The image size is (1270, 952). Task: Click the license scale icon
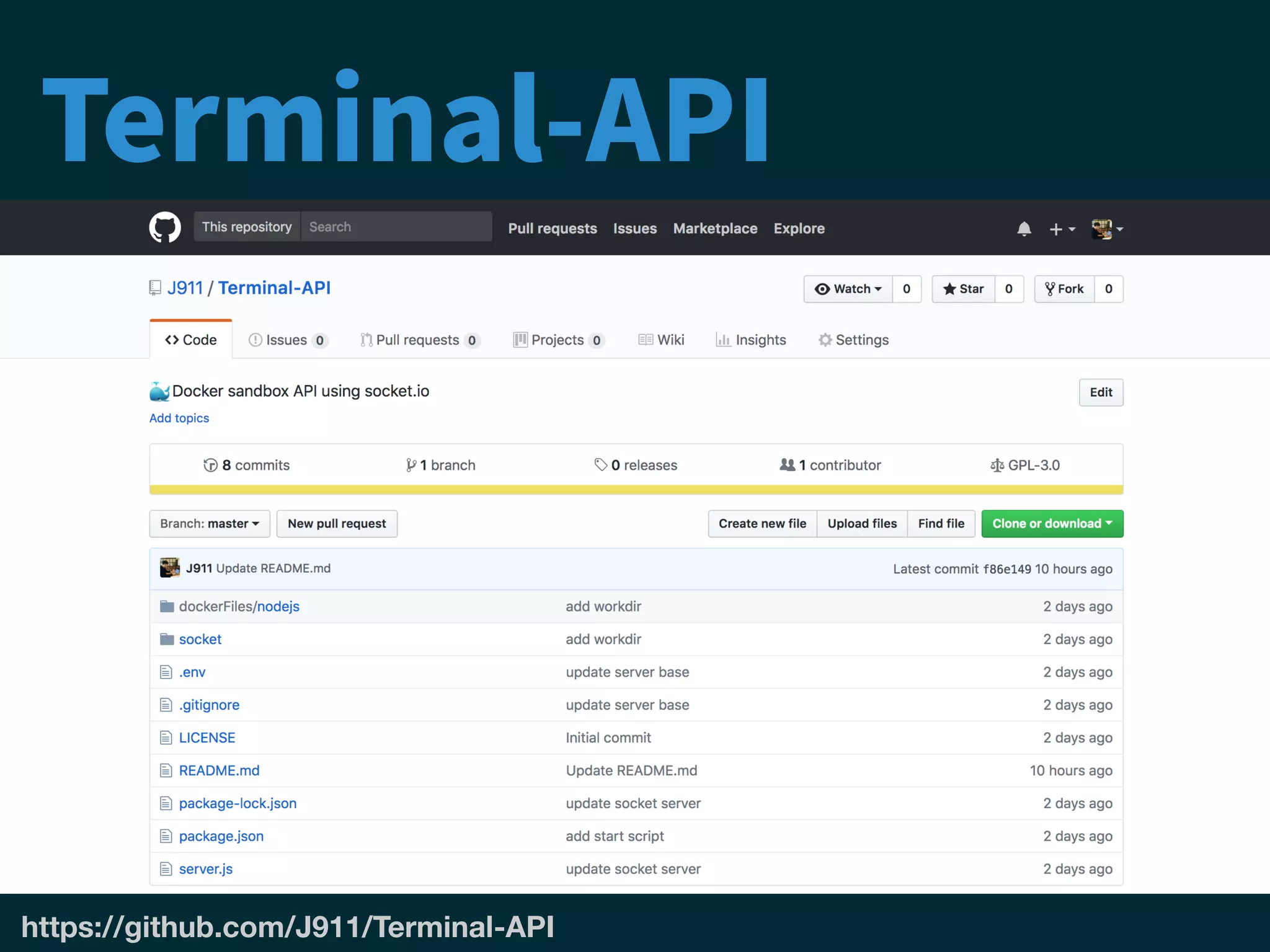coord(997,465)
